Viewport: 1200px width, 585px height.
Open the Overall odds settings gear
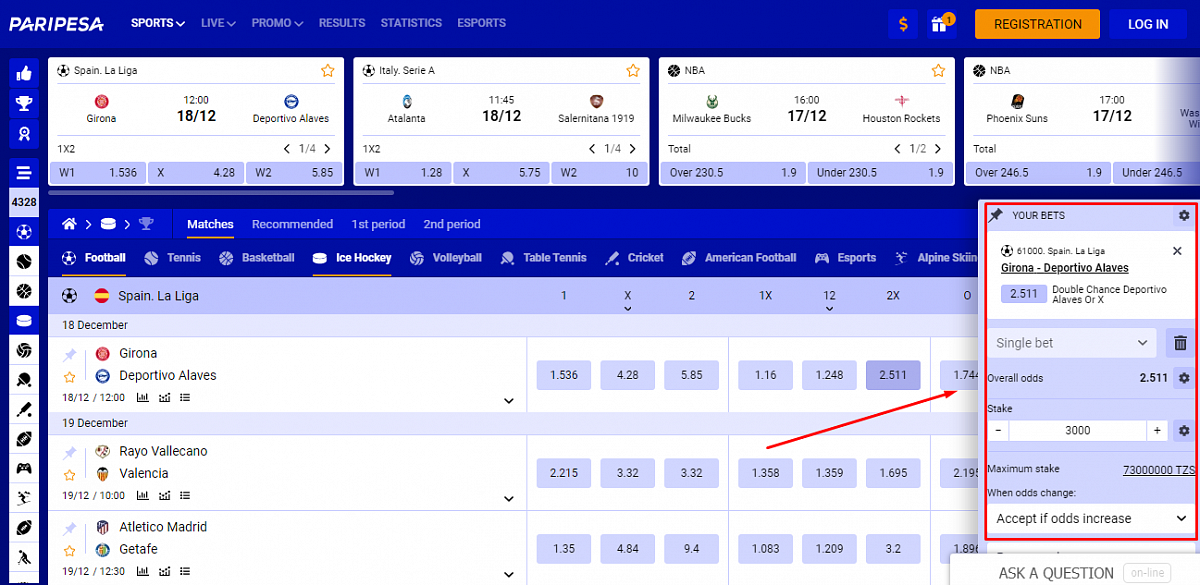(1184, 378)
